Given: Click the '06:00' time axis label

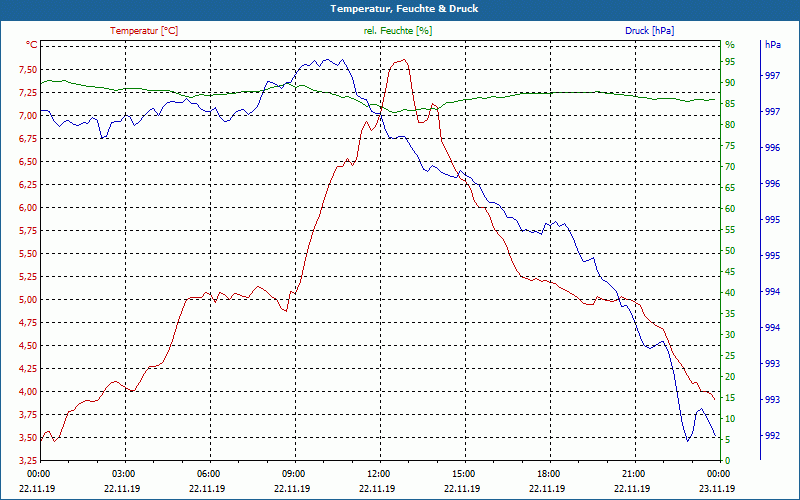Looking at the screenshot, I should 208,474.
